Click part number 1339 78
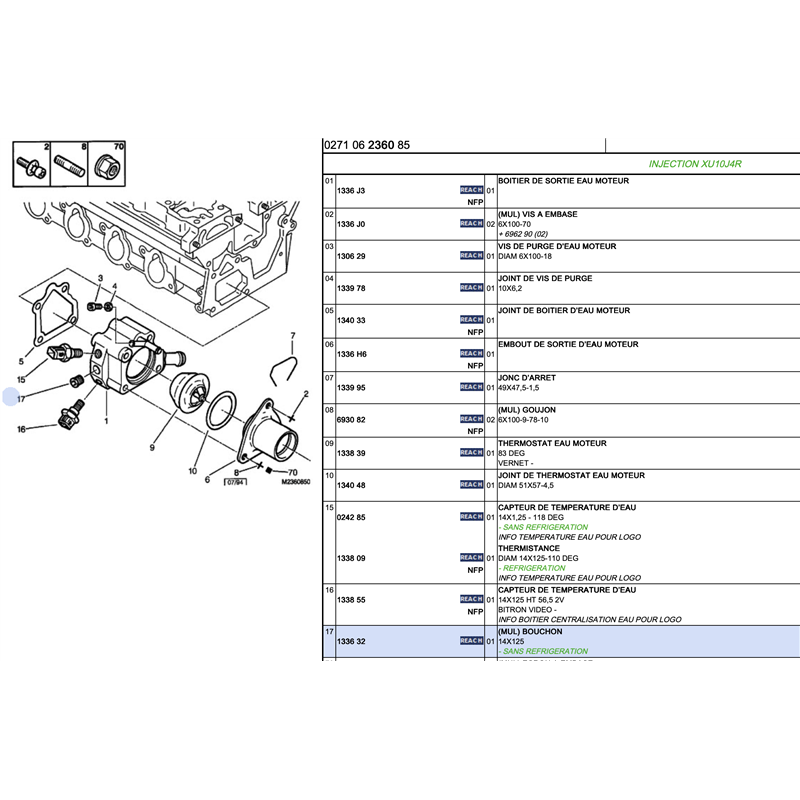This screenshot has width=800, height=800. click(351, 288)
